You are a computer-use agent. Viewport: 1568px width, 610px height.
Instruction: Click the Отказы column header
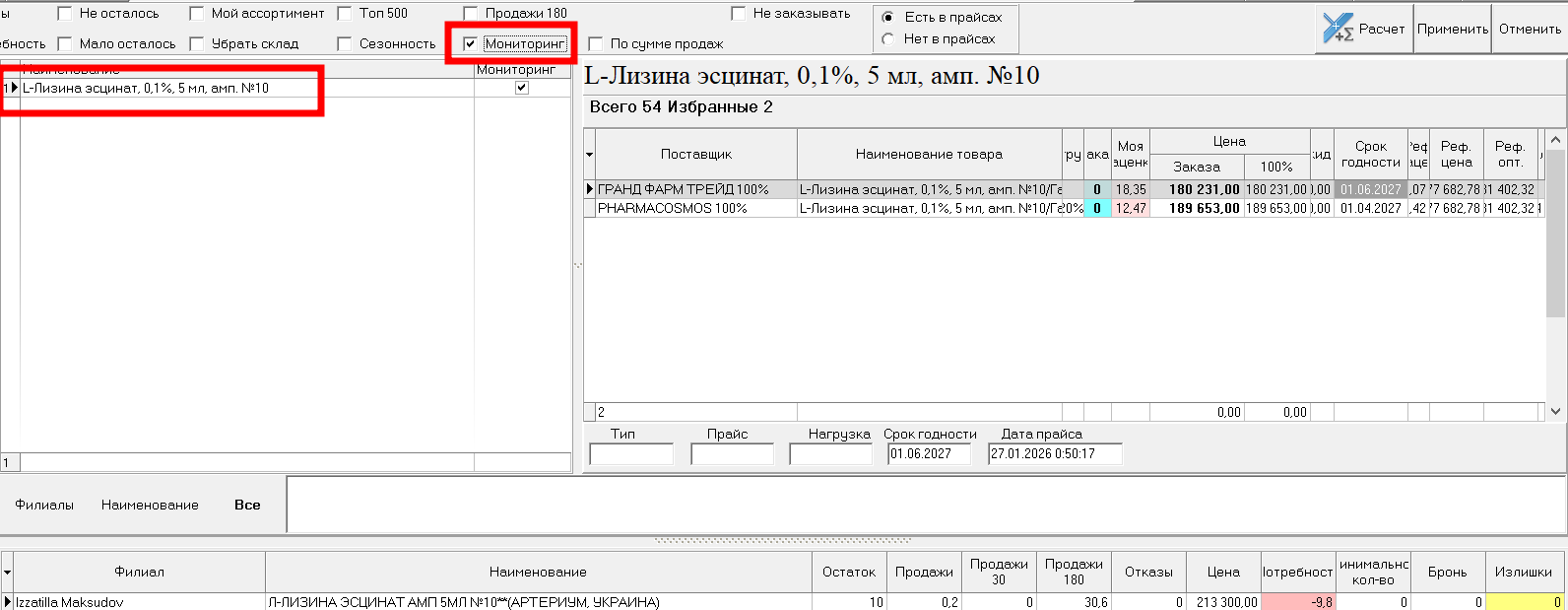tap(1148, 573)
